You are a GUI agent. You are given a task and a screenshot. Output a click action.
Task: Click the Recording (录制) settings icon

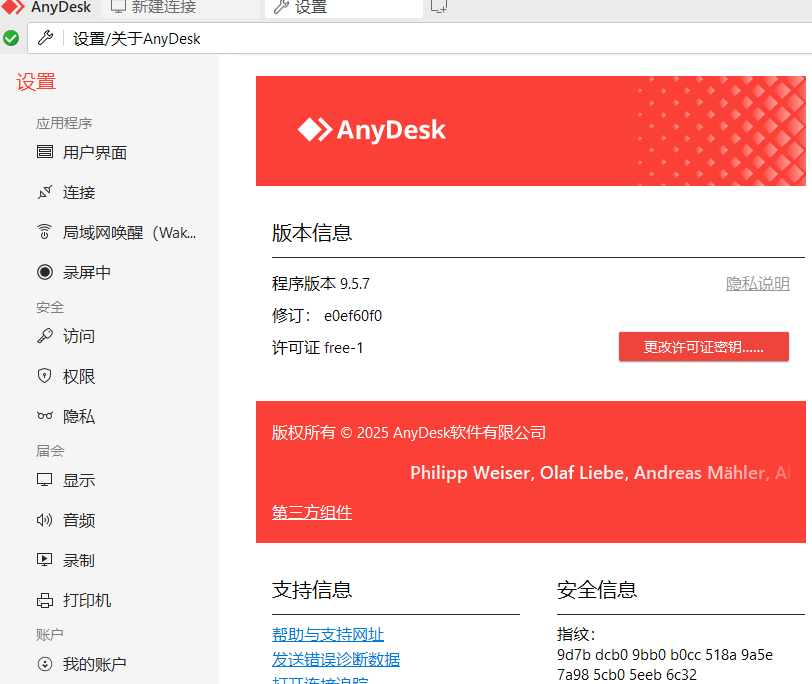click(x=44, y=561)
